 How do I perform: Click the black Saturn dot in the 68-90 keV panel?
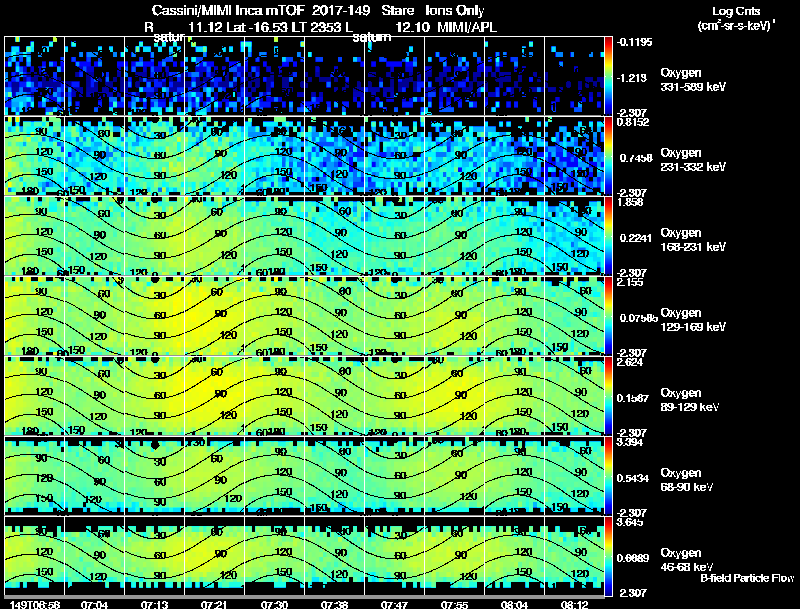click(x=155, y=445)
